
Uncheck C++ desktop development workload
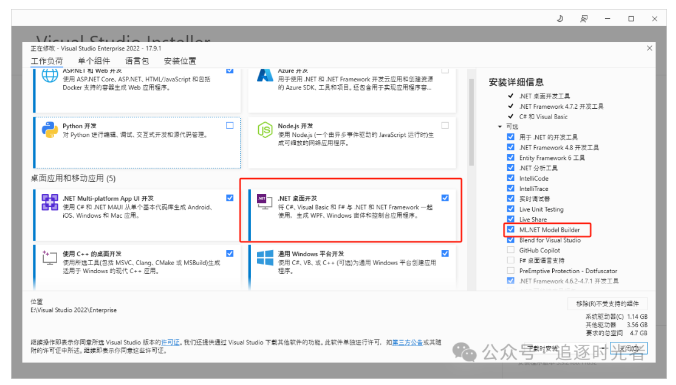point(230,254)
